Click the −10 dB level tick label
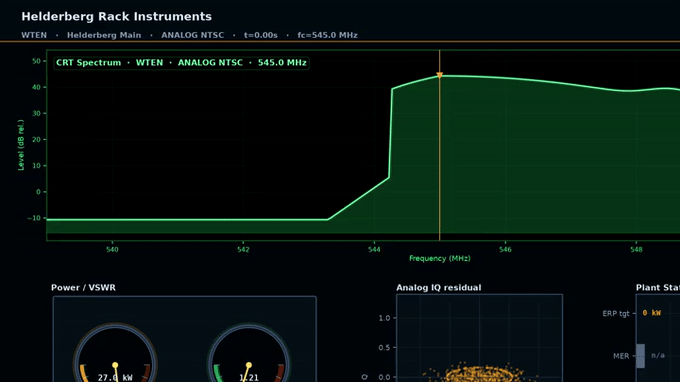 point(34,218)
